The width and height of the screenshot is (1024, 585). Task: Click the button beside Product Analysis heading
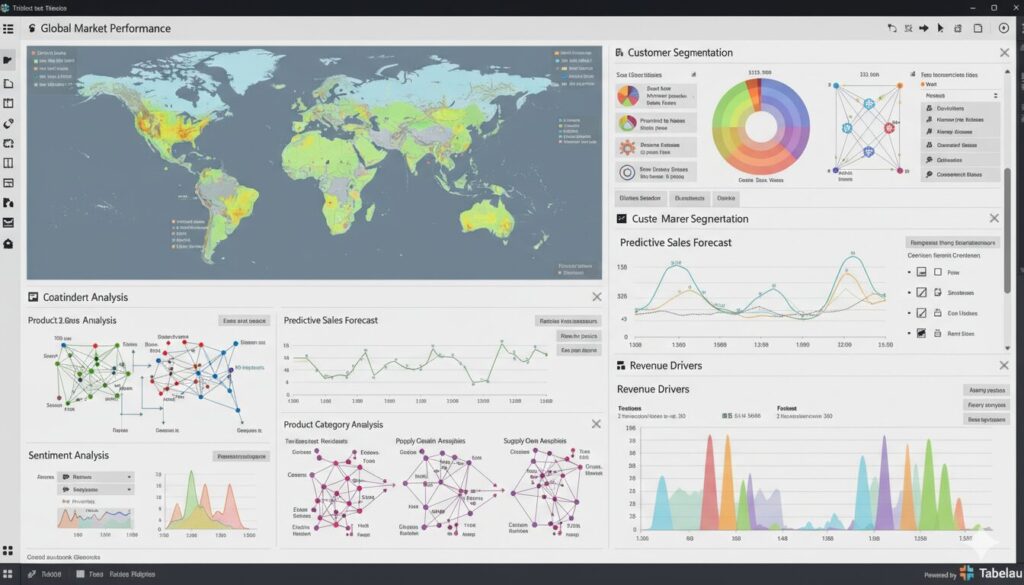244,321
